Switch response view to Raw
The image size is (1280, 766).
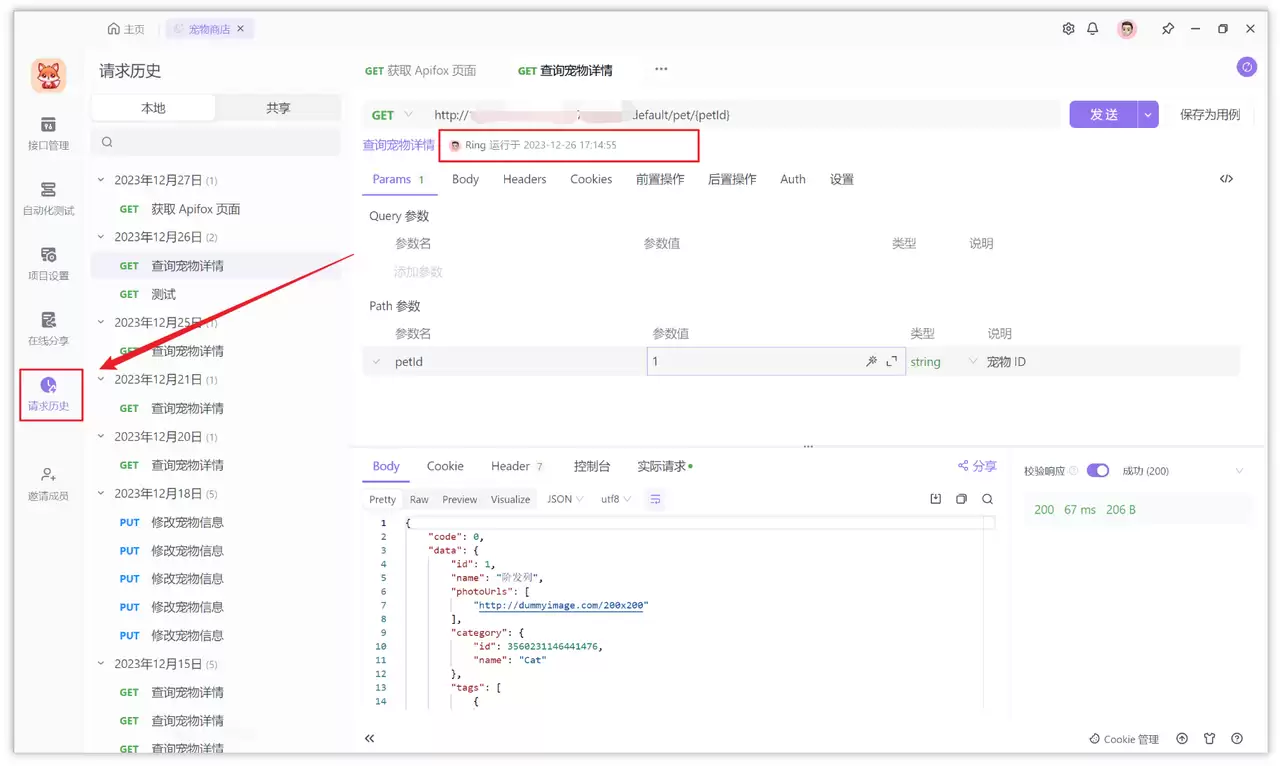pyautogui.click(x=419, y=499)
